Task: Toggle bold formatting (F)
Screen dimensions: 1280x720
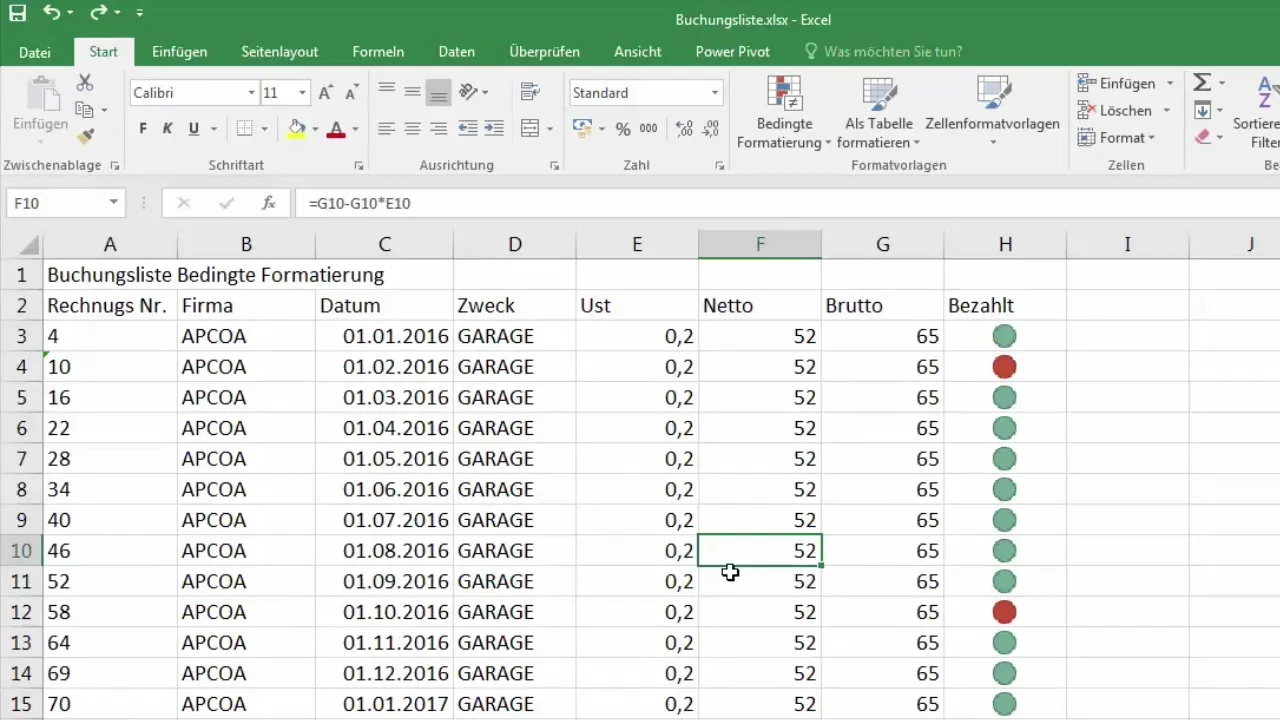Action: coord(143,128)
